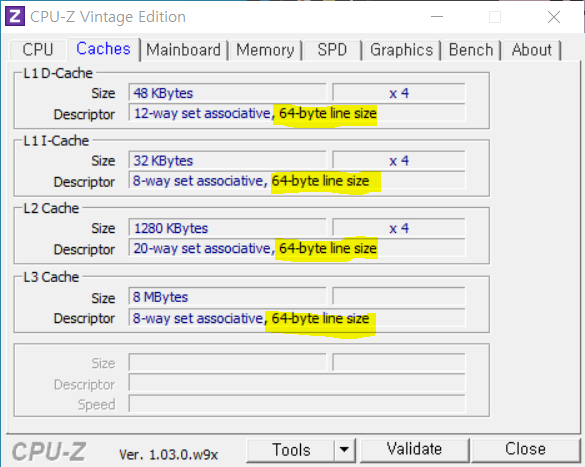Click L1 D-Cache size field 48 KBytes
The image size is (585, 467).
pyautogui.click(x=228, y=93)
